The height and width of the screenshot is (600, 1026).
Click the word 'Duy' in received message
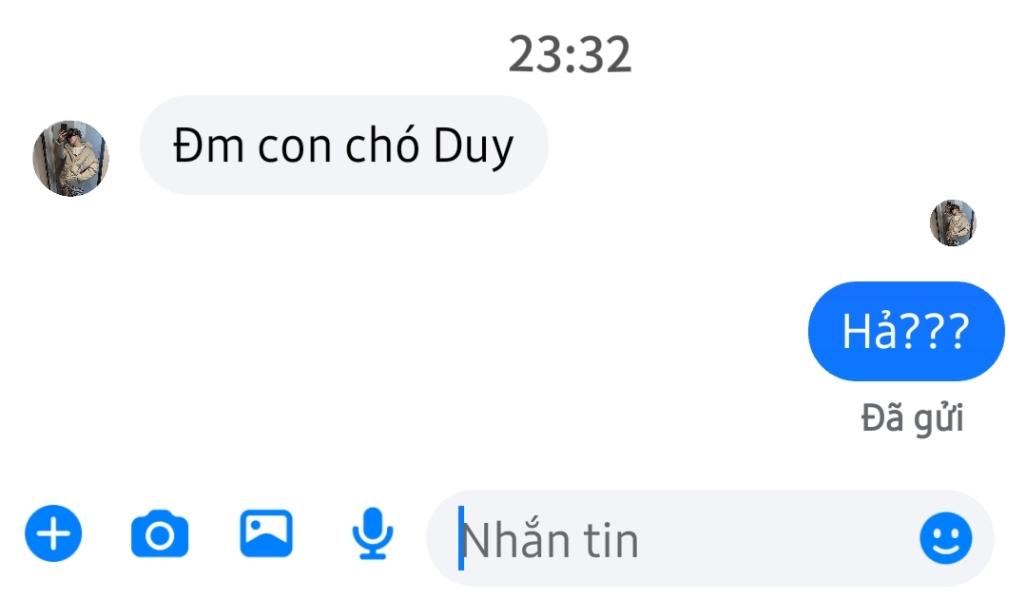click(474, 147)
